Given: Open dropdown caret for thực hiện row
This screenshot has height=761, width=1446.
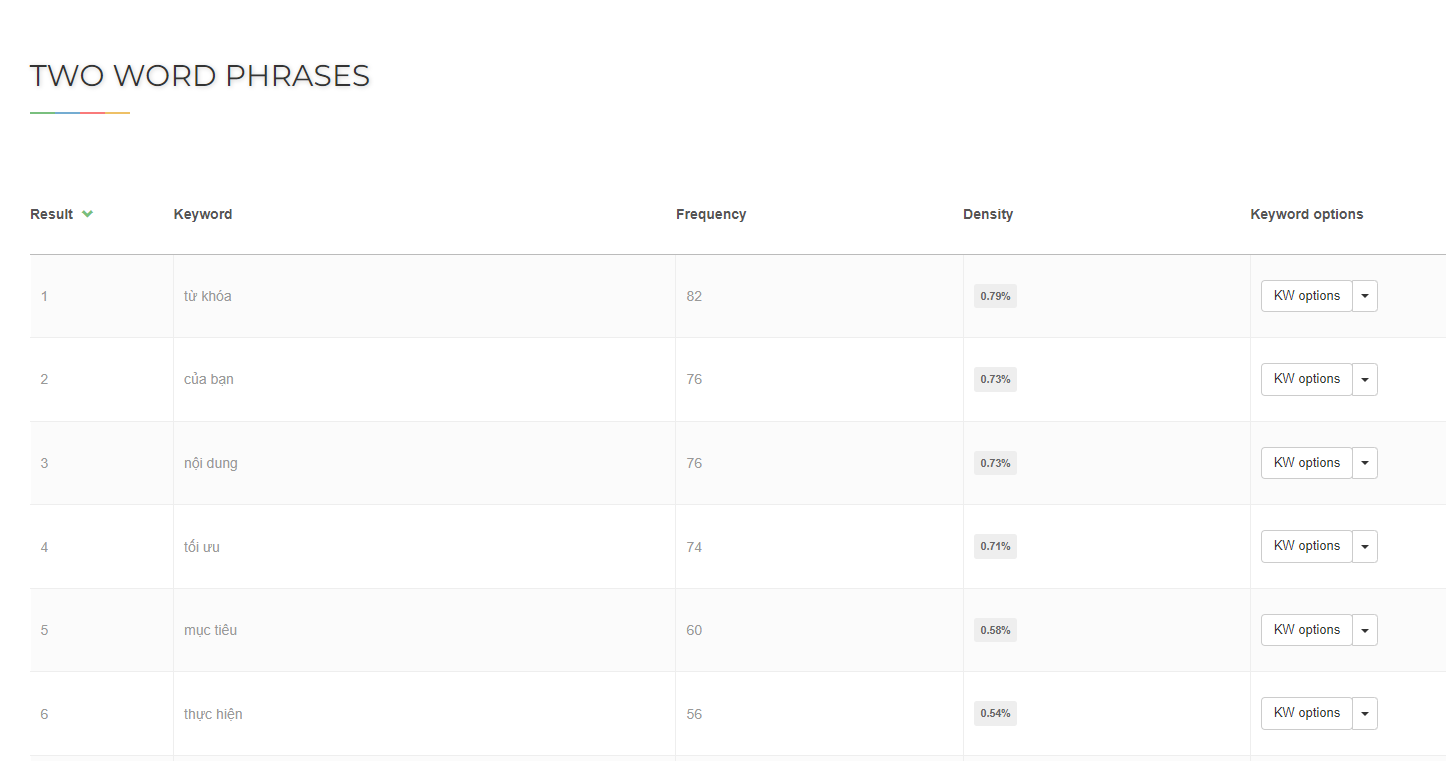Looking at the screenshot, I should (x=1365, y=714).
